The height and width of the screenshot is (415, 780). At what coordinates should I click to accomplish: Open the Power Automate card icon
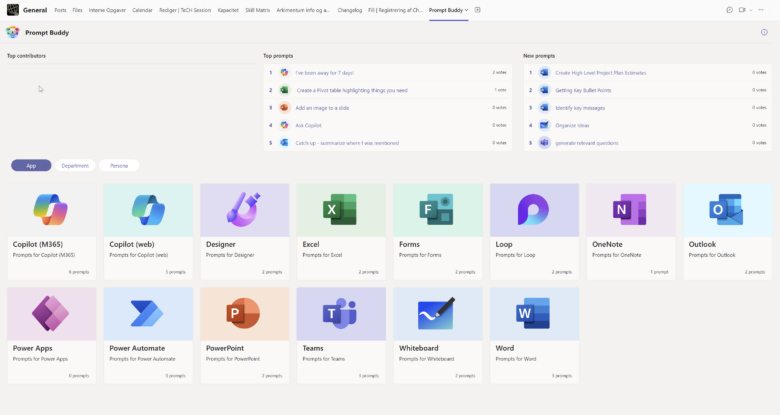coord(147,313)
